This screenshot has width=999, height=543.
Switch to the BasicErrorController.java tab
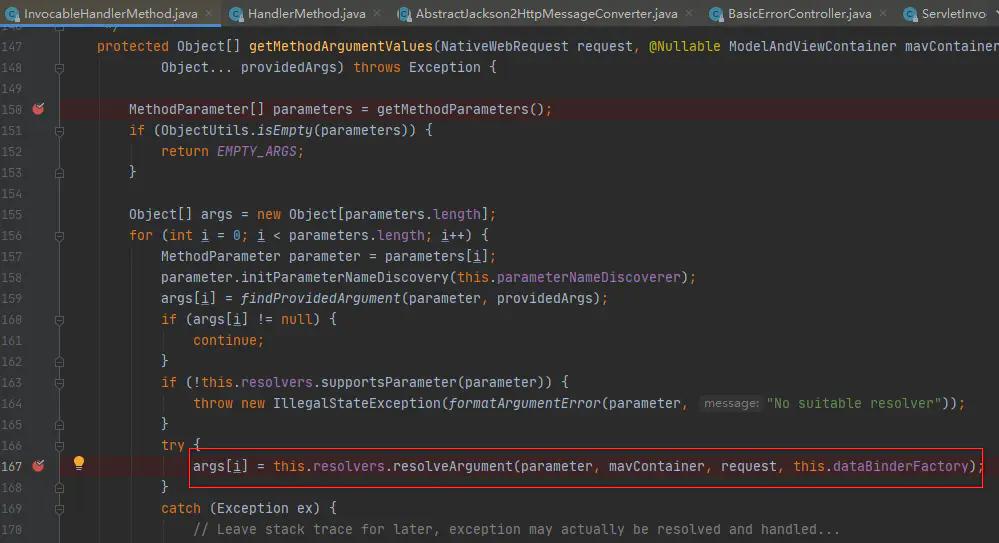tap(799, 13)
